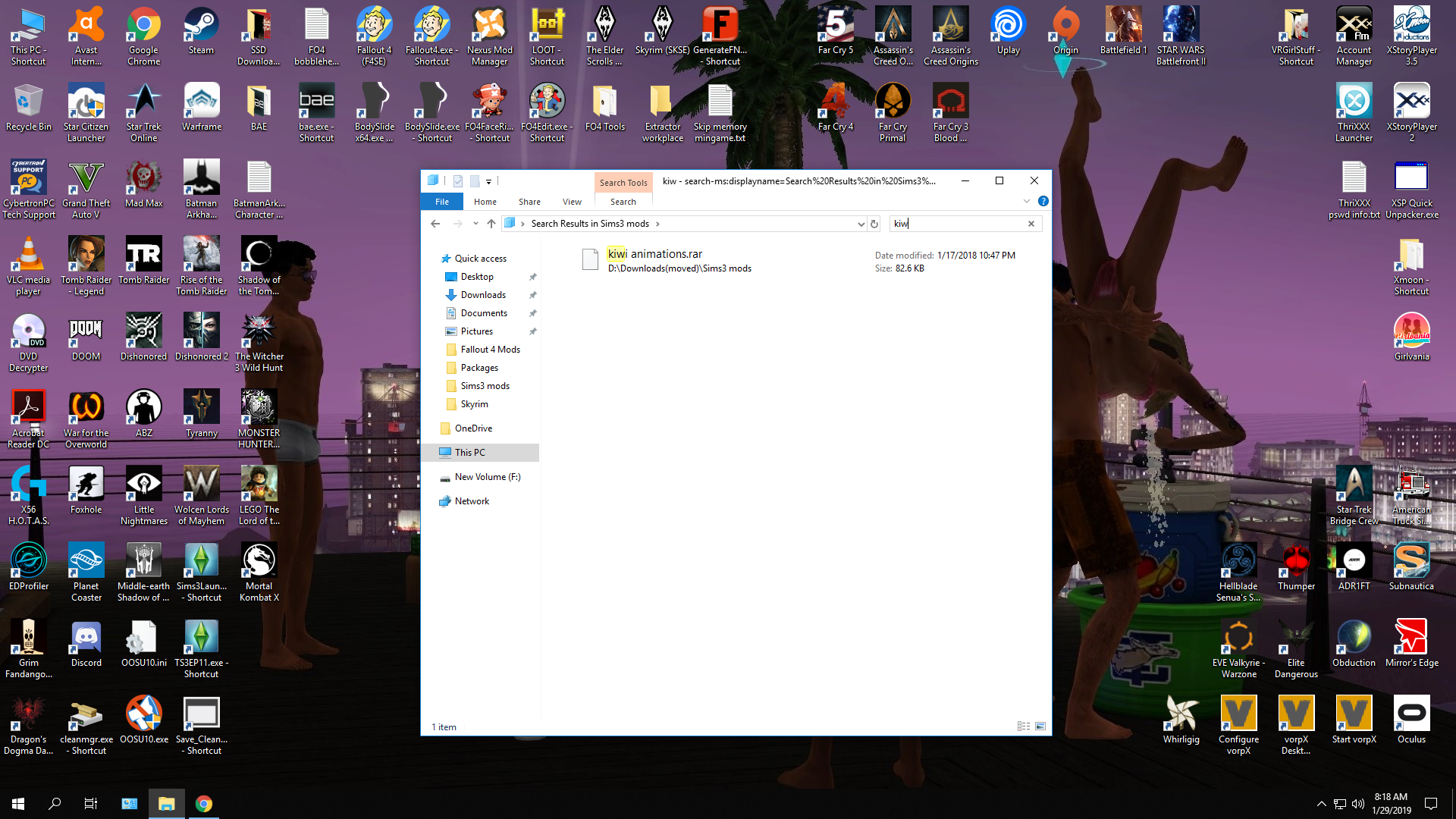Open Pictures in navigation pane
The height and width of the screenshot is (819, 1456).
(x=476, y=331)
